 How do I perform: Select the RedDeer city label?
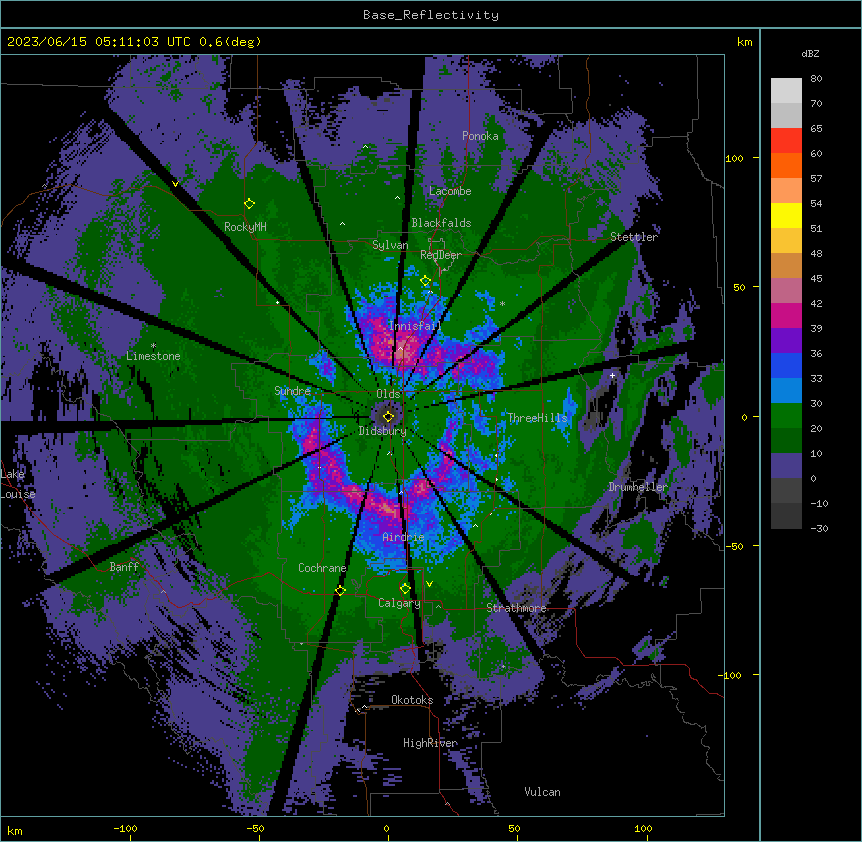coord(441,255)
